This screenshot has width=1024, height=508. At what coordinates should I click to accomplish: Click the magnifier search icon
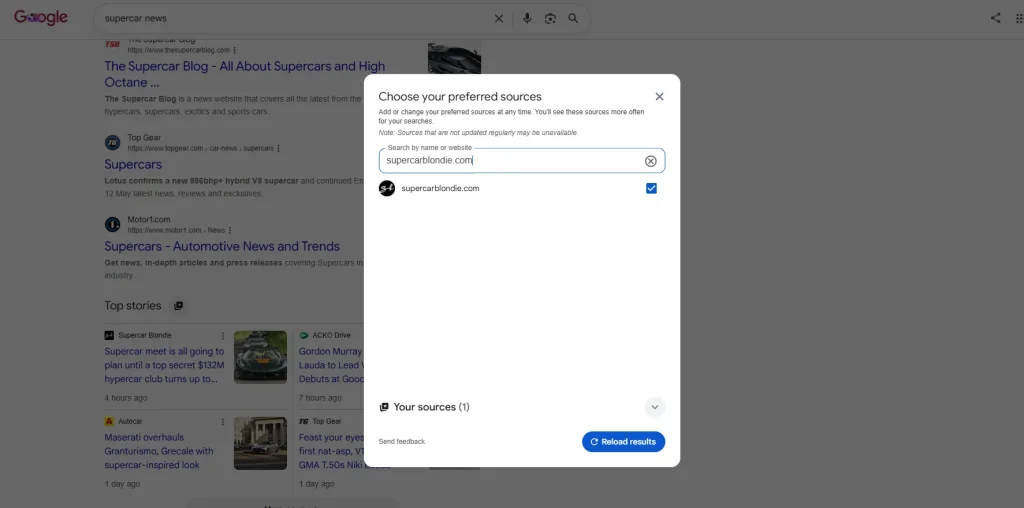click(x=573, y=18)
